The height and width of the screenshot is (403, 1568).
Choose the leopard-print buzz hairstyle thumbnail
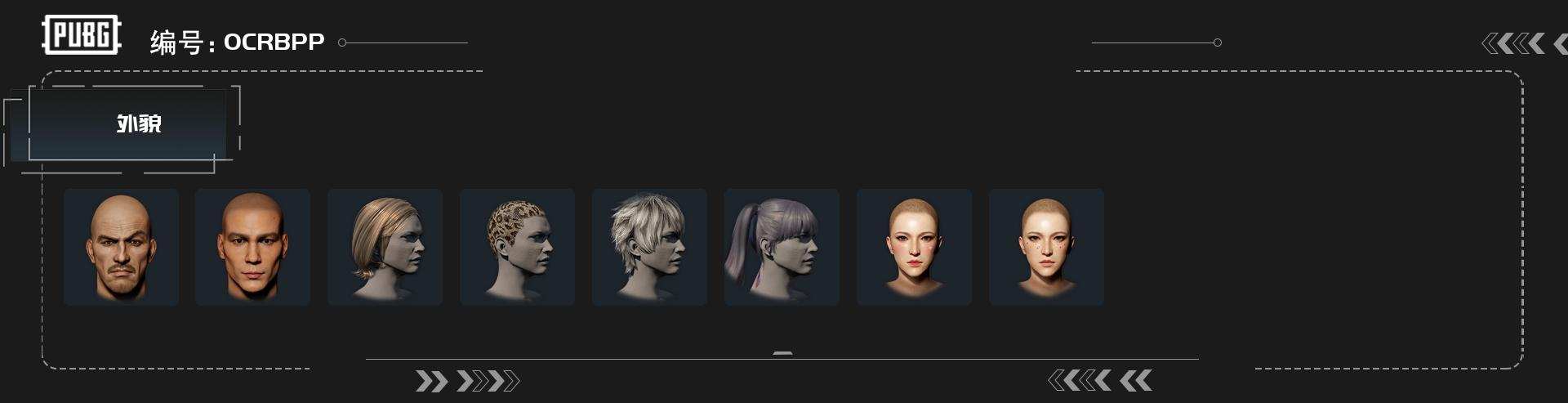pyautogui.click(x=517, y=247)
